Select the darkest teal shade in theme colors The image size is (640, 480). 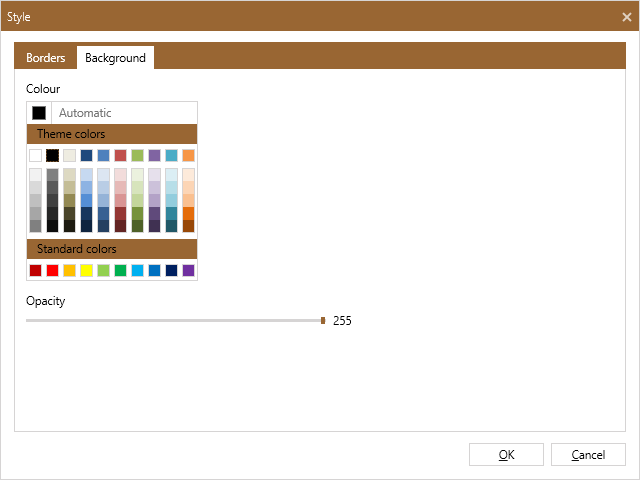coord(171,226)
